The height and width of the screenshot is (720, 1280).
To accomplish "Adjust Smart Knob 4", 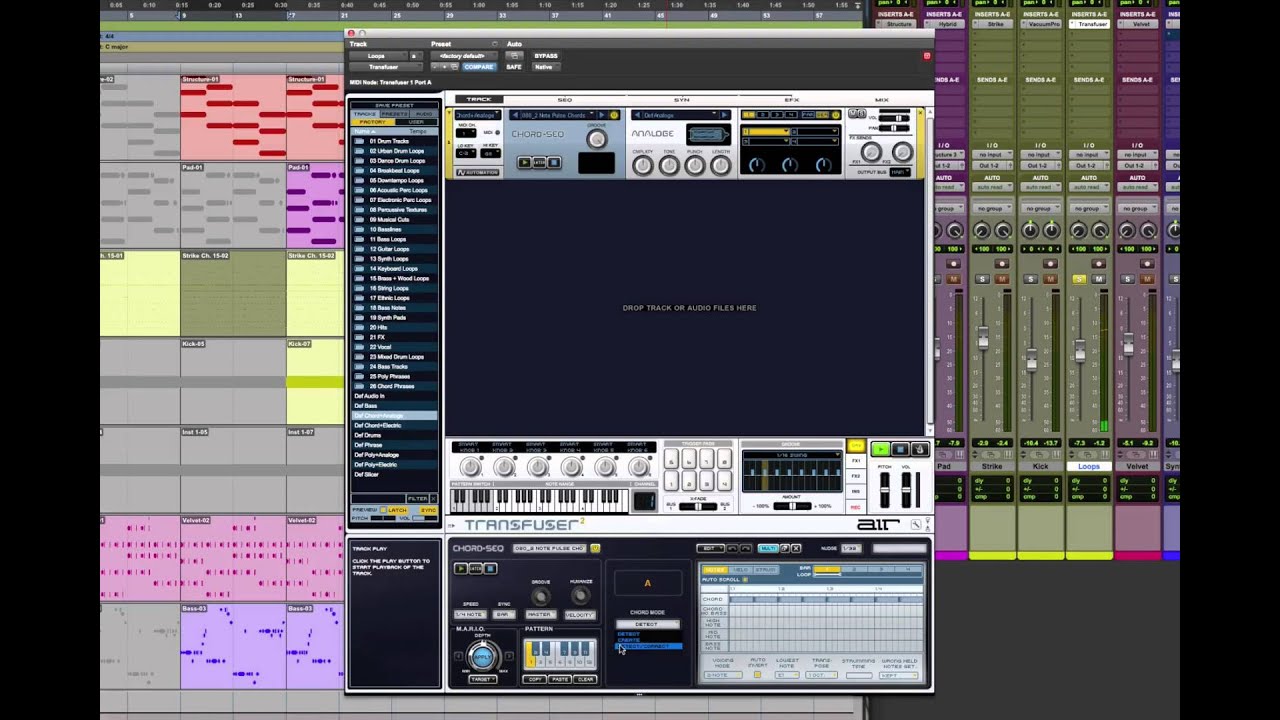I will (571, 467).
